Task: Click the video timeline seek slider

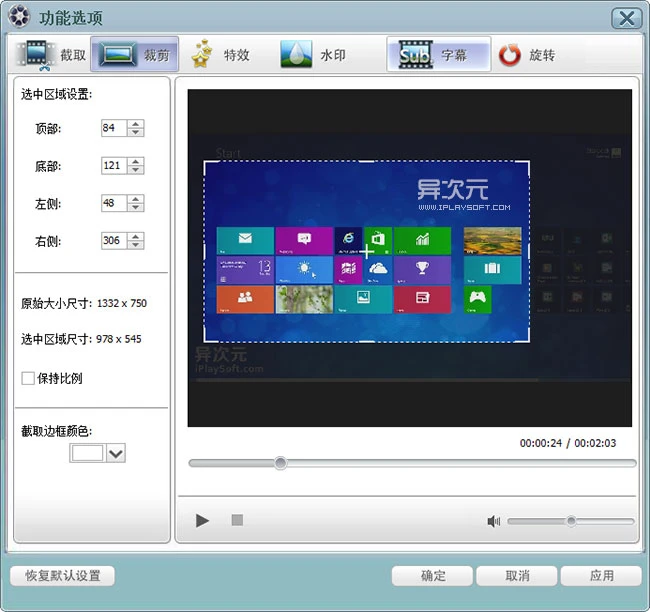Action: pos(412,463)
